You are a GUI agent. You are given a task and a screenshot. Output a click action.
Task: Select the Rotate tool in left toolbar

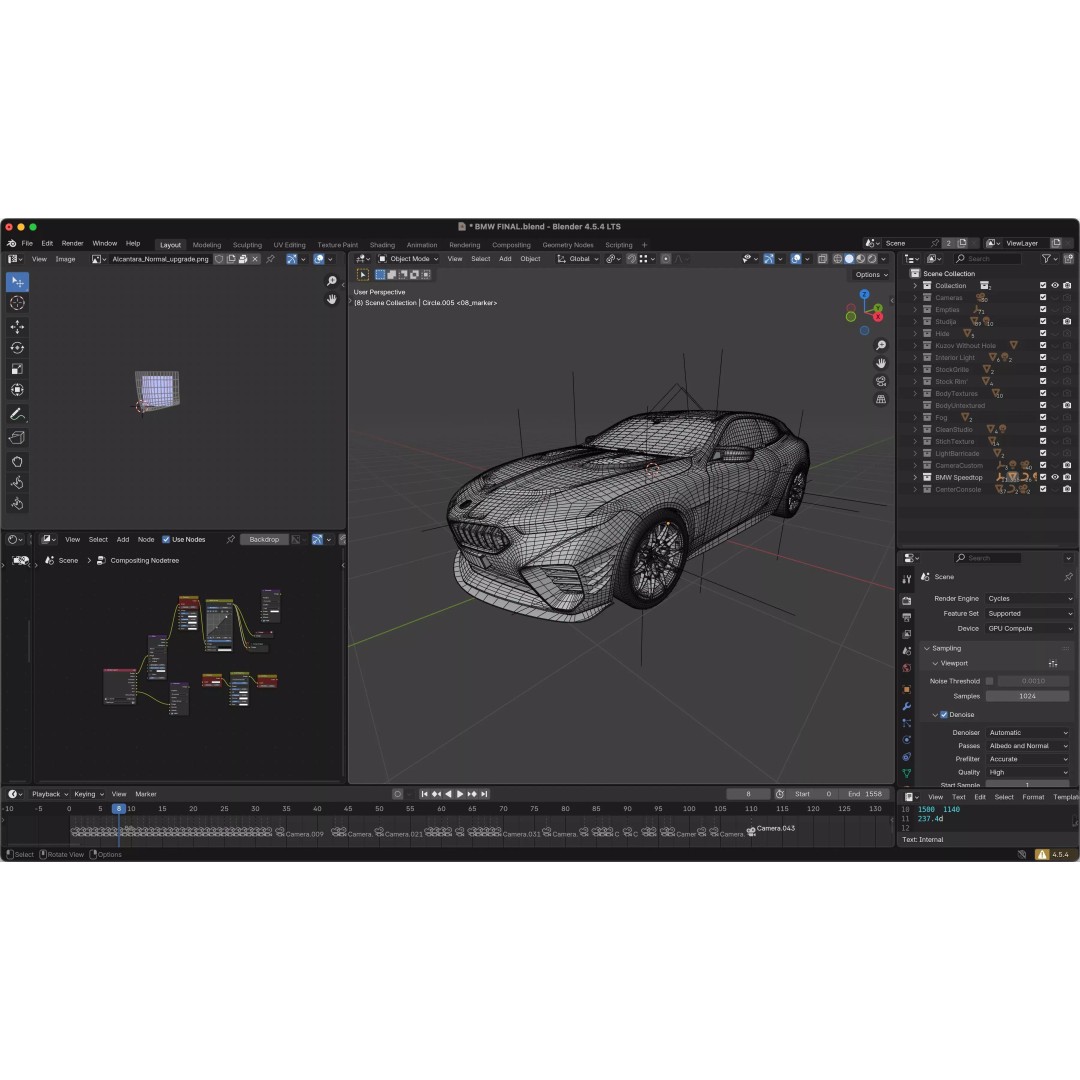tap(17, 348)
